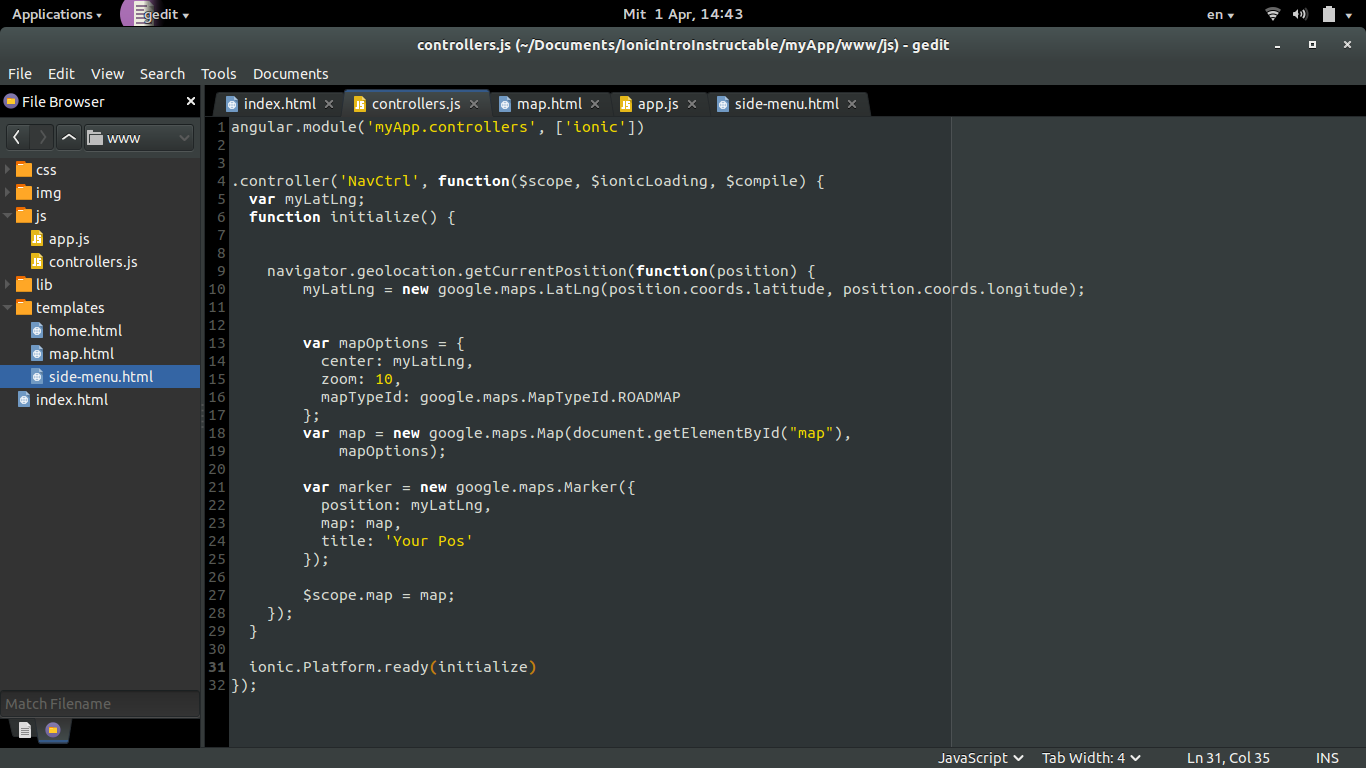The height and width of the screenshot is (768, 1366).
Task: Click the Wi-Fi icon in the system tray
Action: tap(1272, 14)
